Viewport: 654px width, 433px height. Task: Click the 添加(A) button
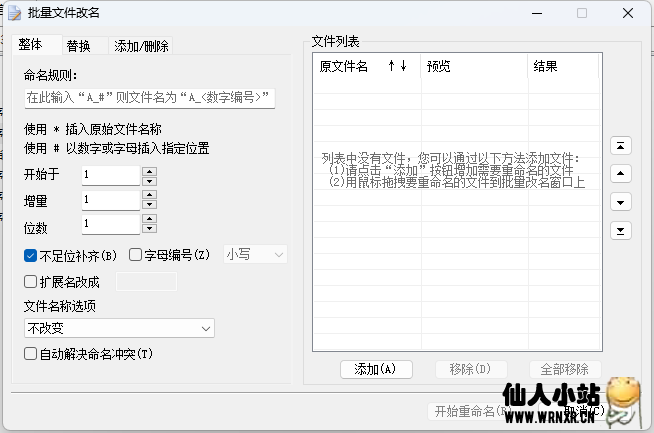376,369
